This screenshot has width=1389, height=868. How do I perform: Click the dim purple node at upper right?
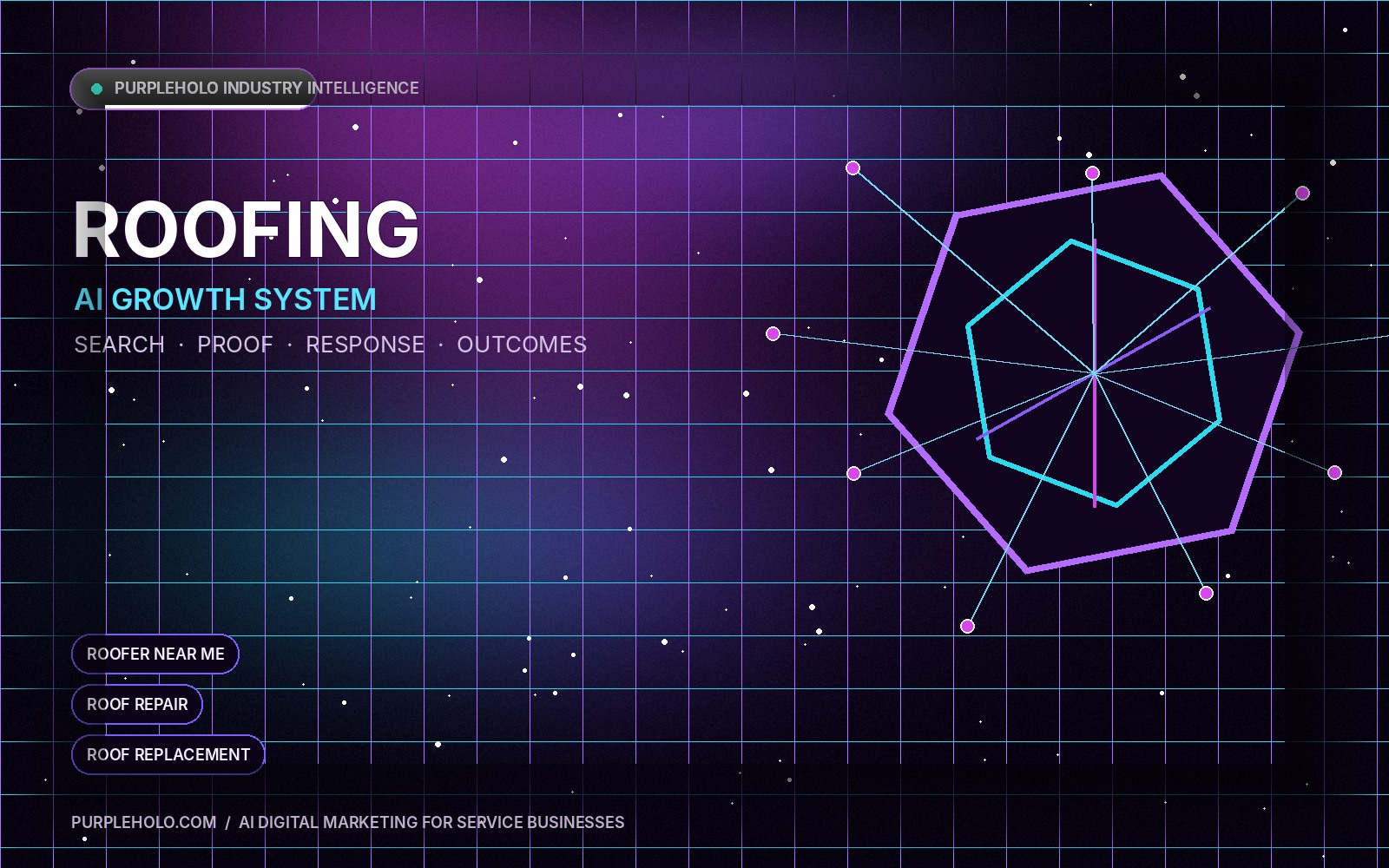point(1303,193)
